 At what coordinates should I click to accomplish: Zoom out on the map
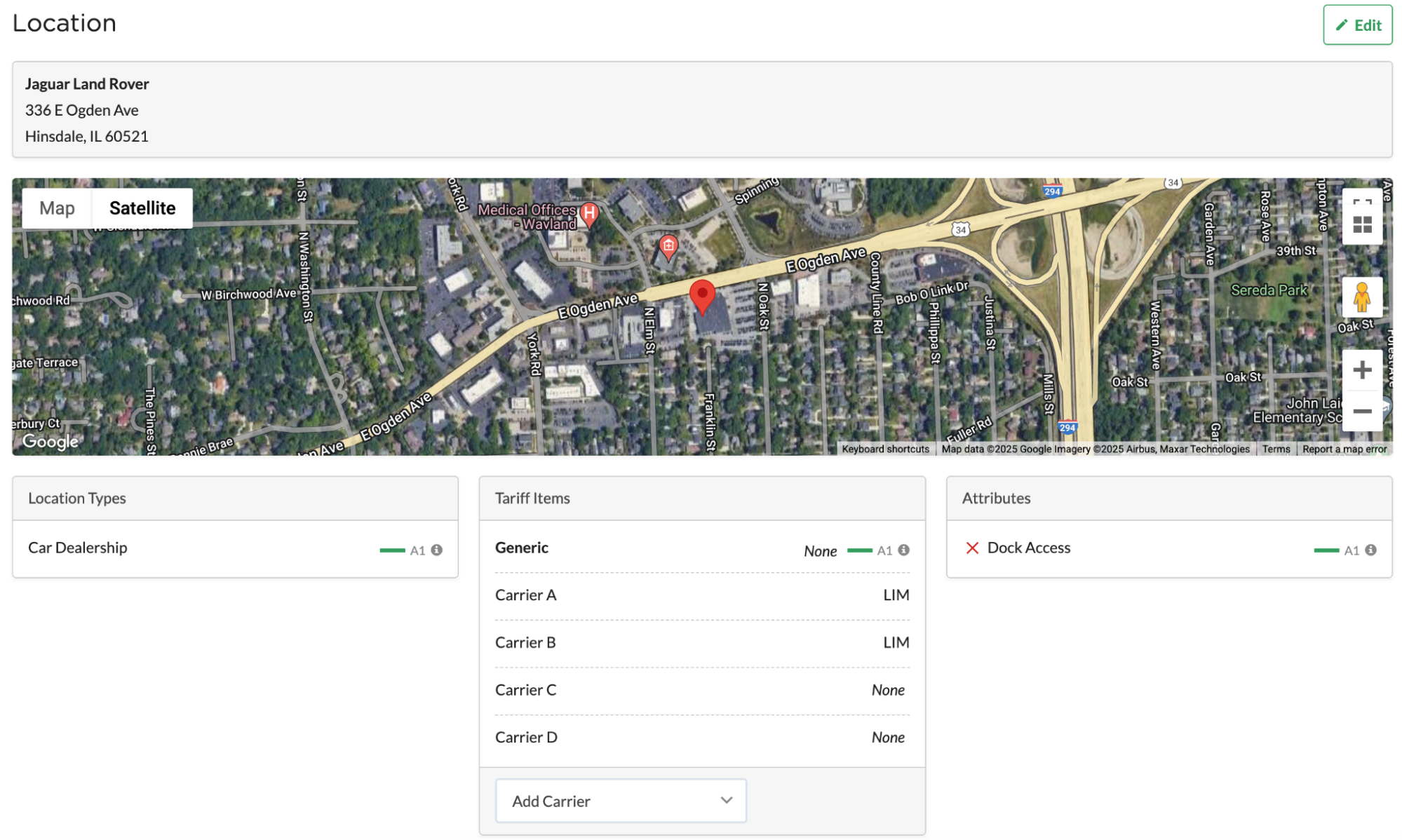tap(1361, 411)
